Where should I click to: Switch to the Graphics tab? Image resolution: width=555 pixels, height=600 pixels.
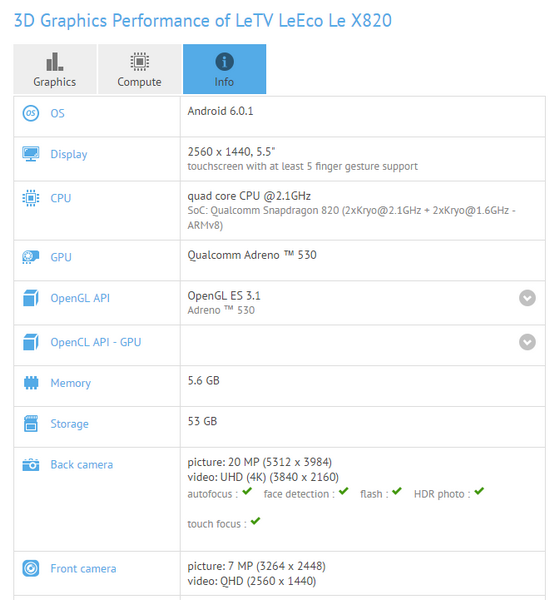click(55, 69)
